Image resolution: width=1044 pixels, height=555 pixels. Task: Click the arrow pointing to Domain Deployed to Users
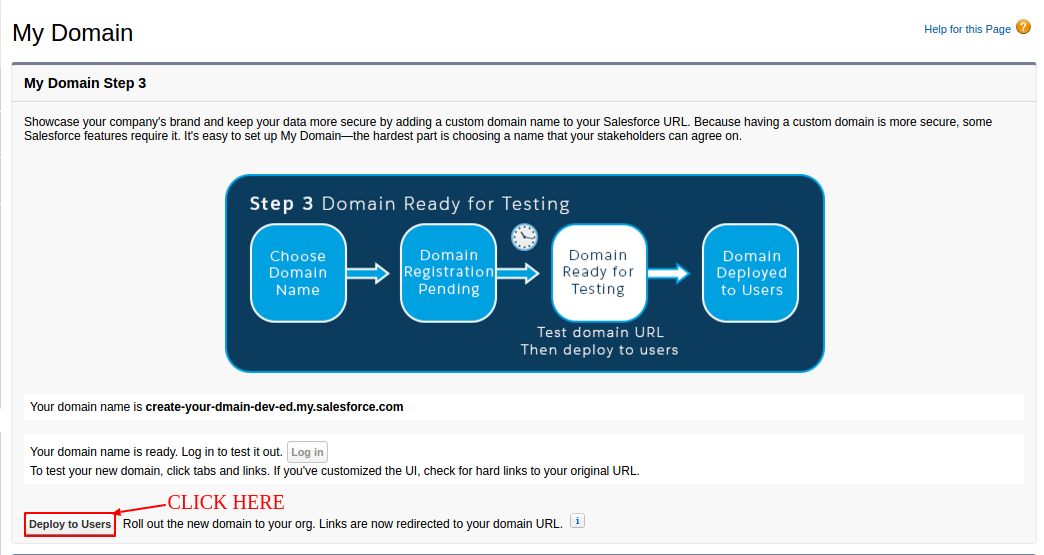point(669,273)
